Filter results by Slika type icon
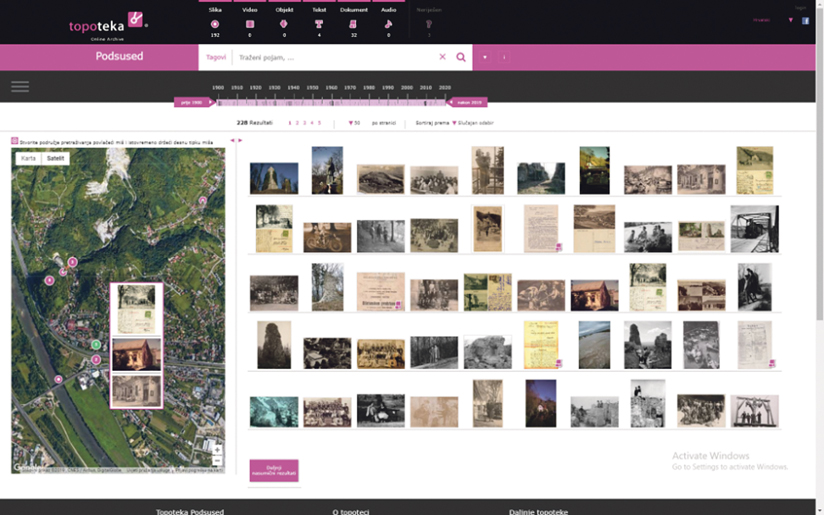This screenshot has height=515, width=824. pos(214,24)
